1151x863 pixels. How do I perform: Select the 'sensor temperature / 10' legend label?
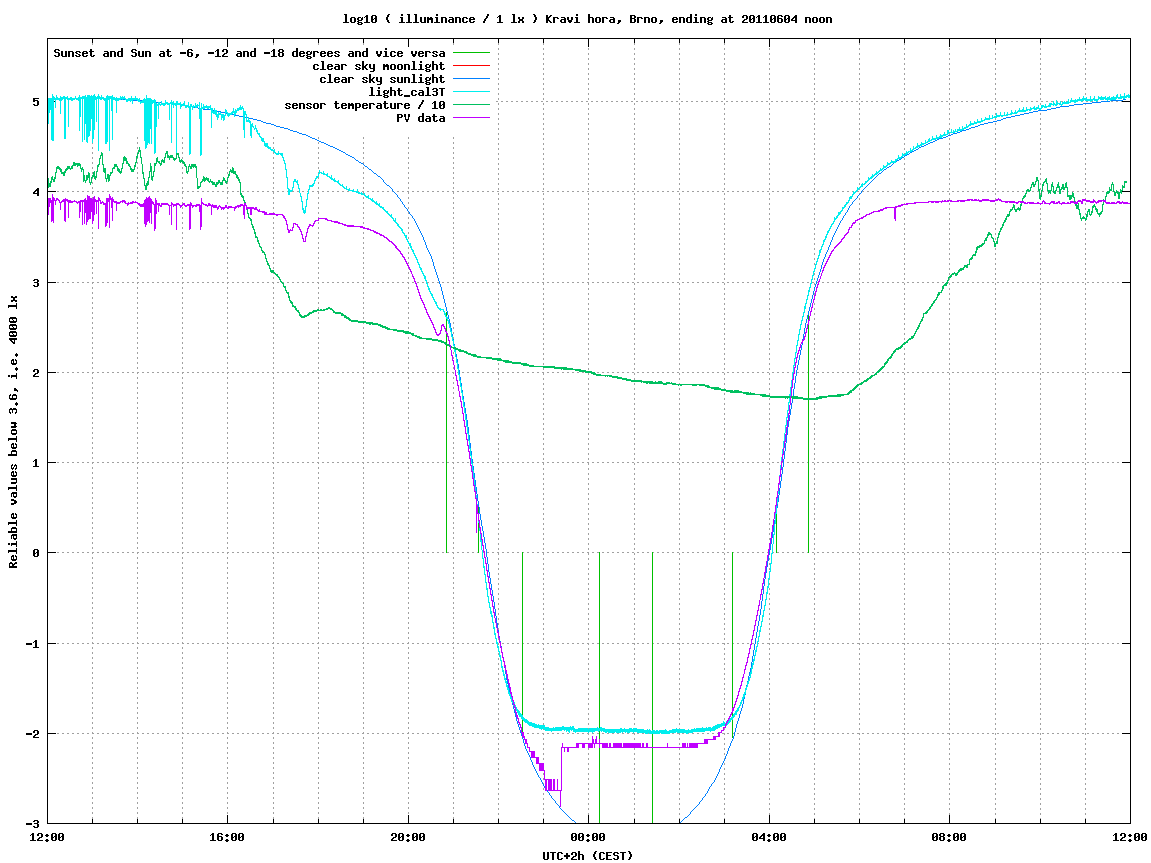tap(365, 106)
